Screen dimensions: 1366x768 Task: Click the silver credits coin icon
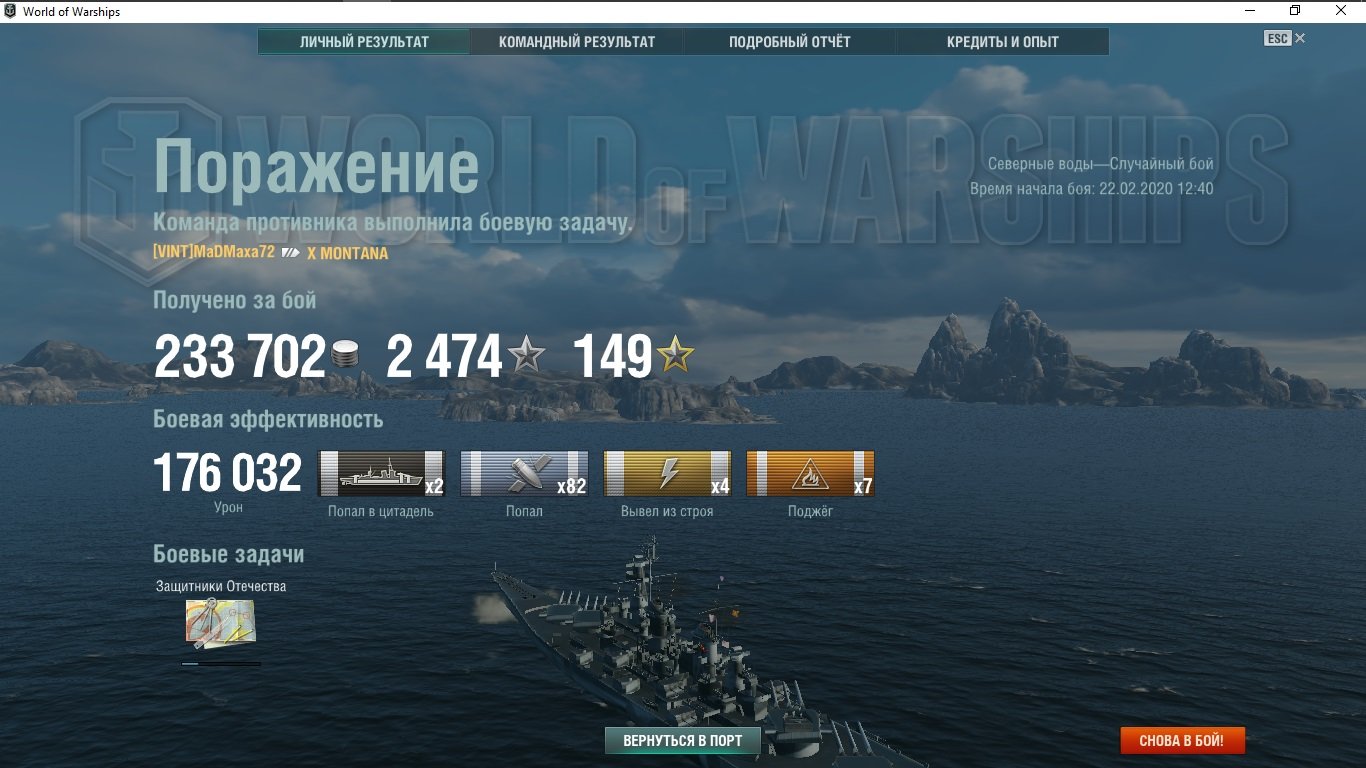click(x=345, y=354)
